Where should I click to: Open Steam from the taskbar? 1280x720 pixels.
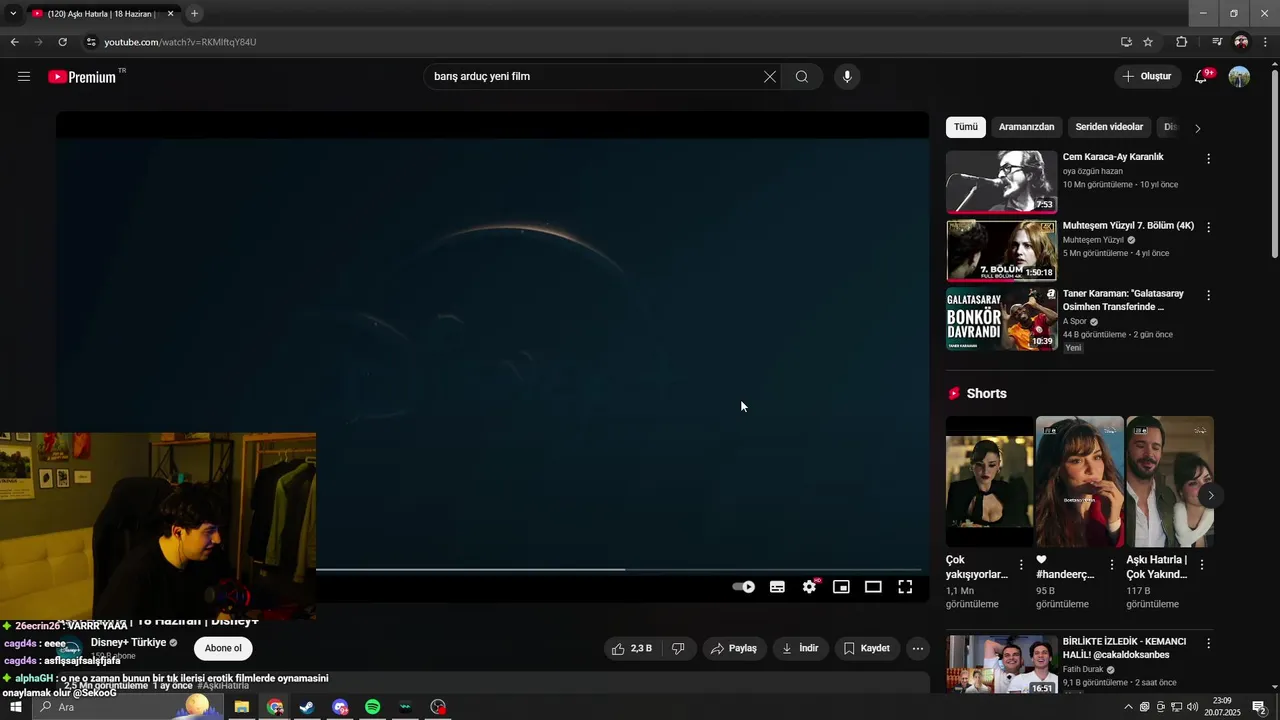pyautogui.click(x=307, y=707)
